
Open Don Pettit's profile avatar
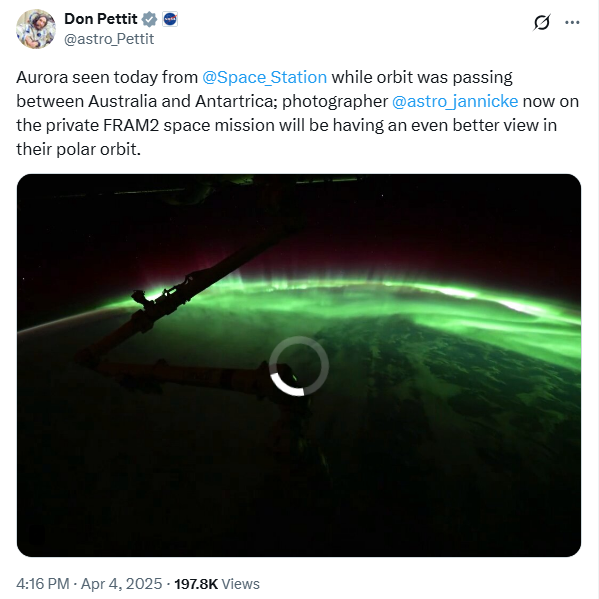click(36, 29)
